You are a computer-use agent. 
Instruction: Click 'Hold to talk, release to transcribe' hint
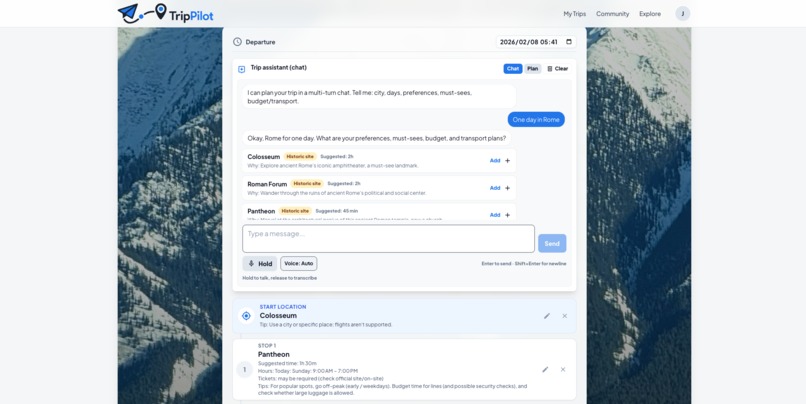point(280,278)
